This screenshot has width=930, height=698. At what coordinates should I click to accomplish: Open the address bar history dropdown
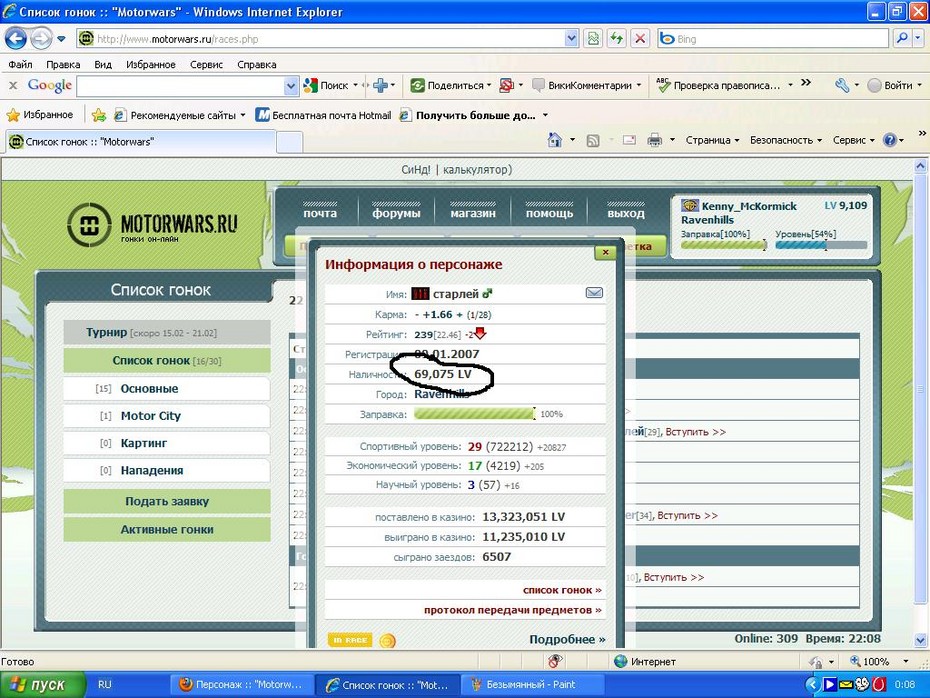click(571, 39)
